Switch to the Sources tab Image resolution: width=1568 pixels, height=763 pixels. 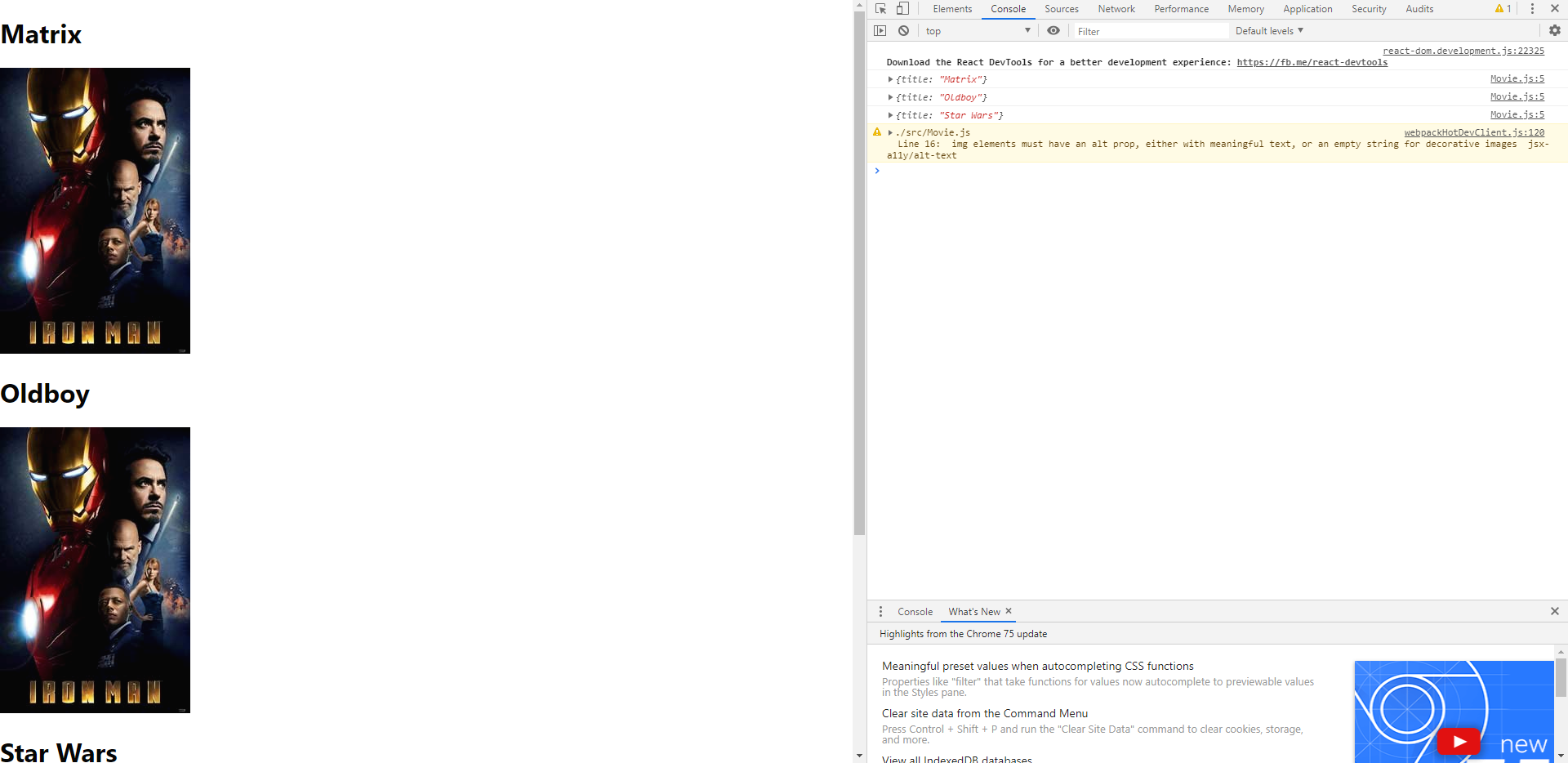coord(1062,9)
